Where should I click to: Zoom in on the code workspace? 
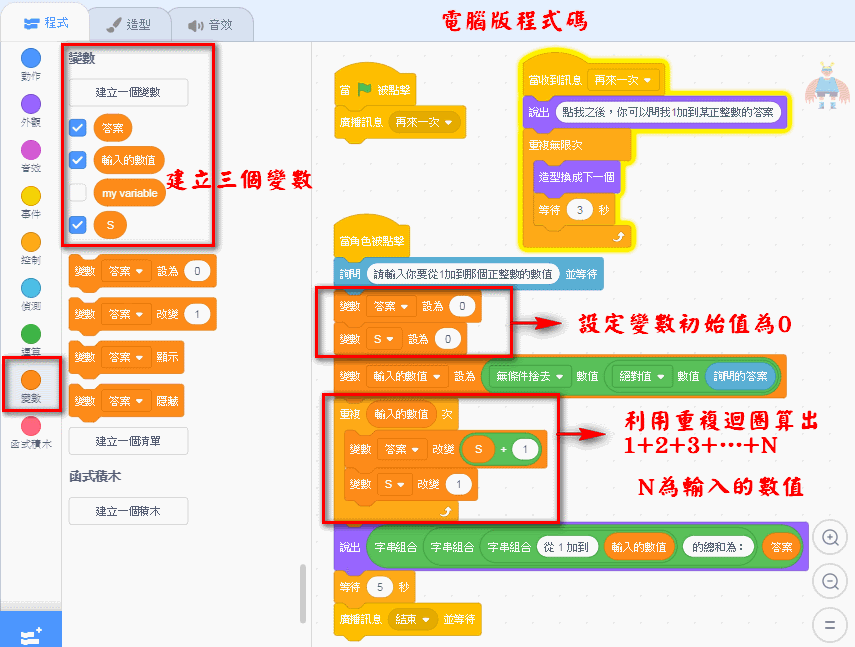(x=829, y=537)
